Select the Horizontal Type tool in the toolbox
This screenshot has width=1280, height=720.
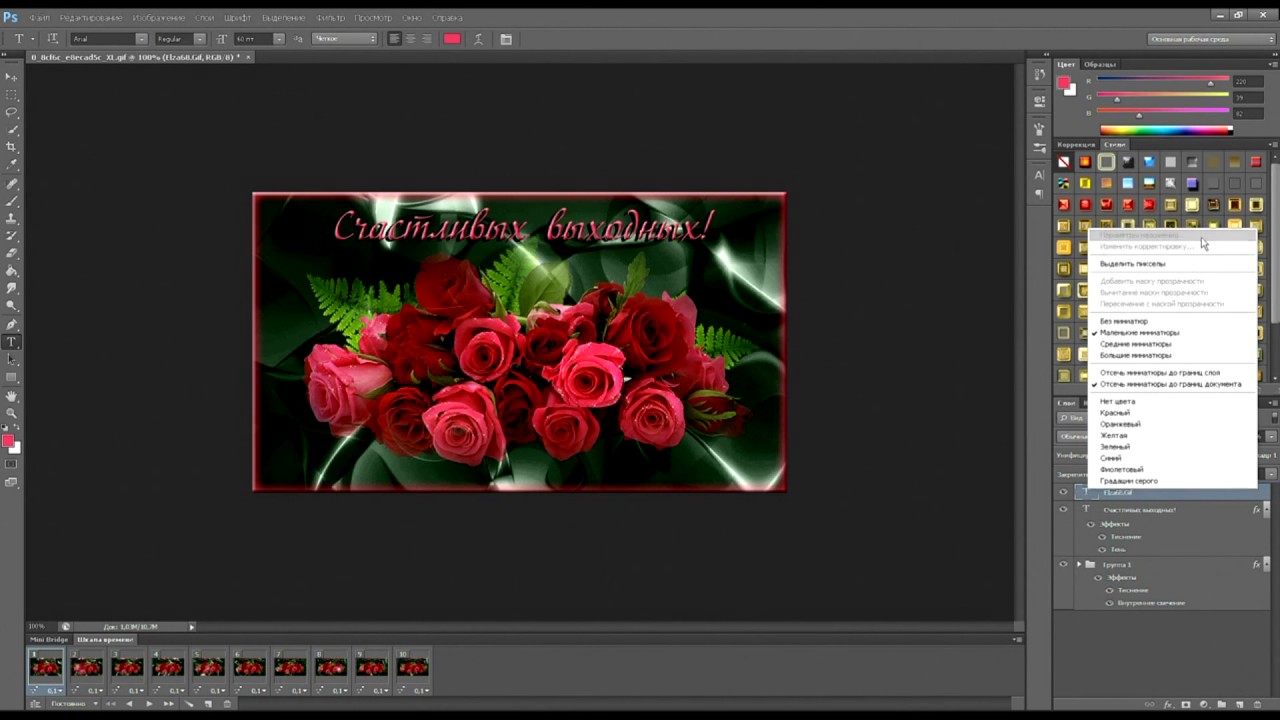tap(12, 342)
